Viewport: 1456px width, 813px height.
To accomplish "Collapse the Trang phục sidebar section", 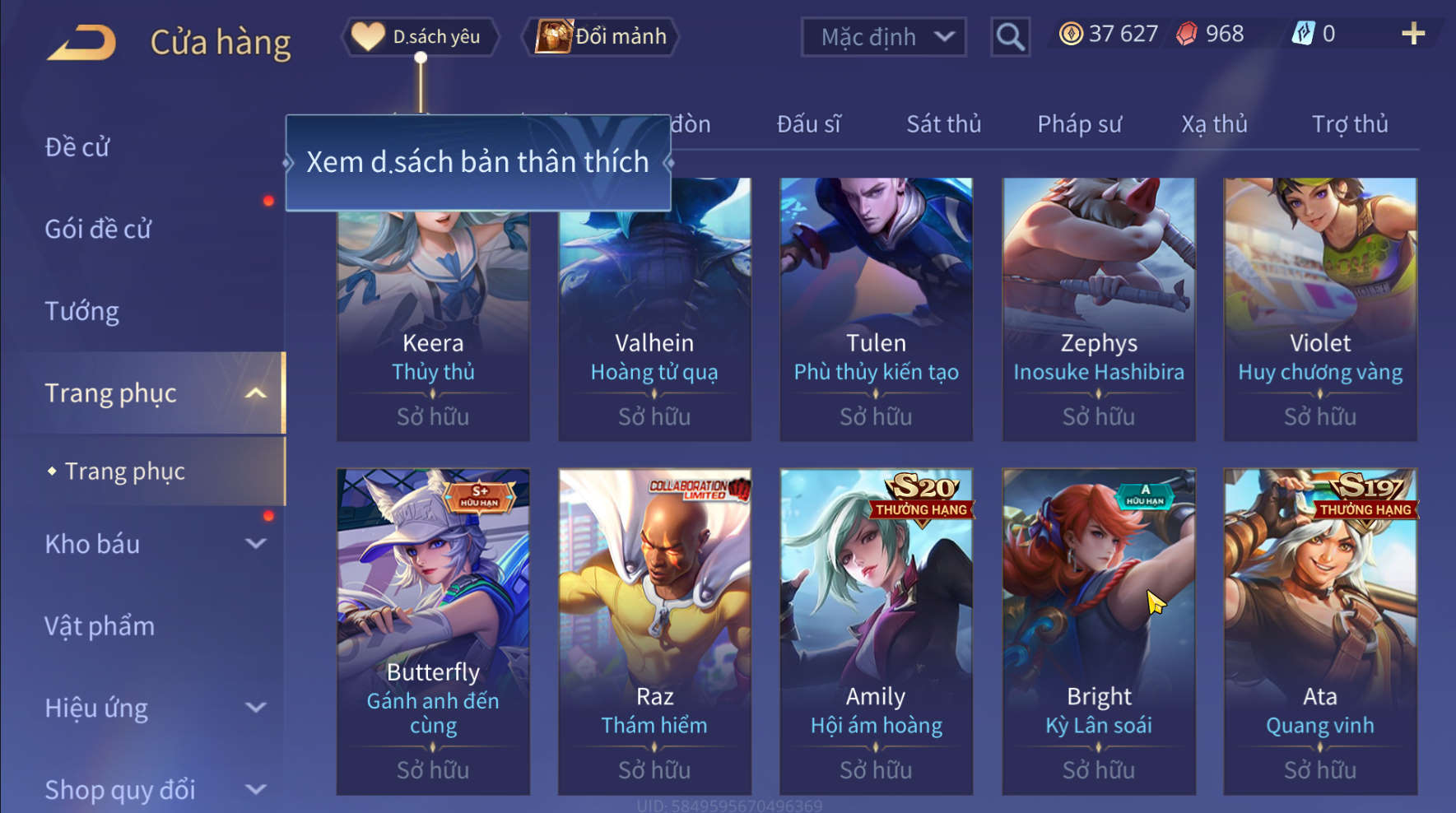I will pyautogui.click(x=256, y=393).
